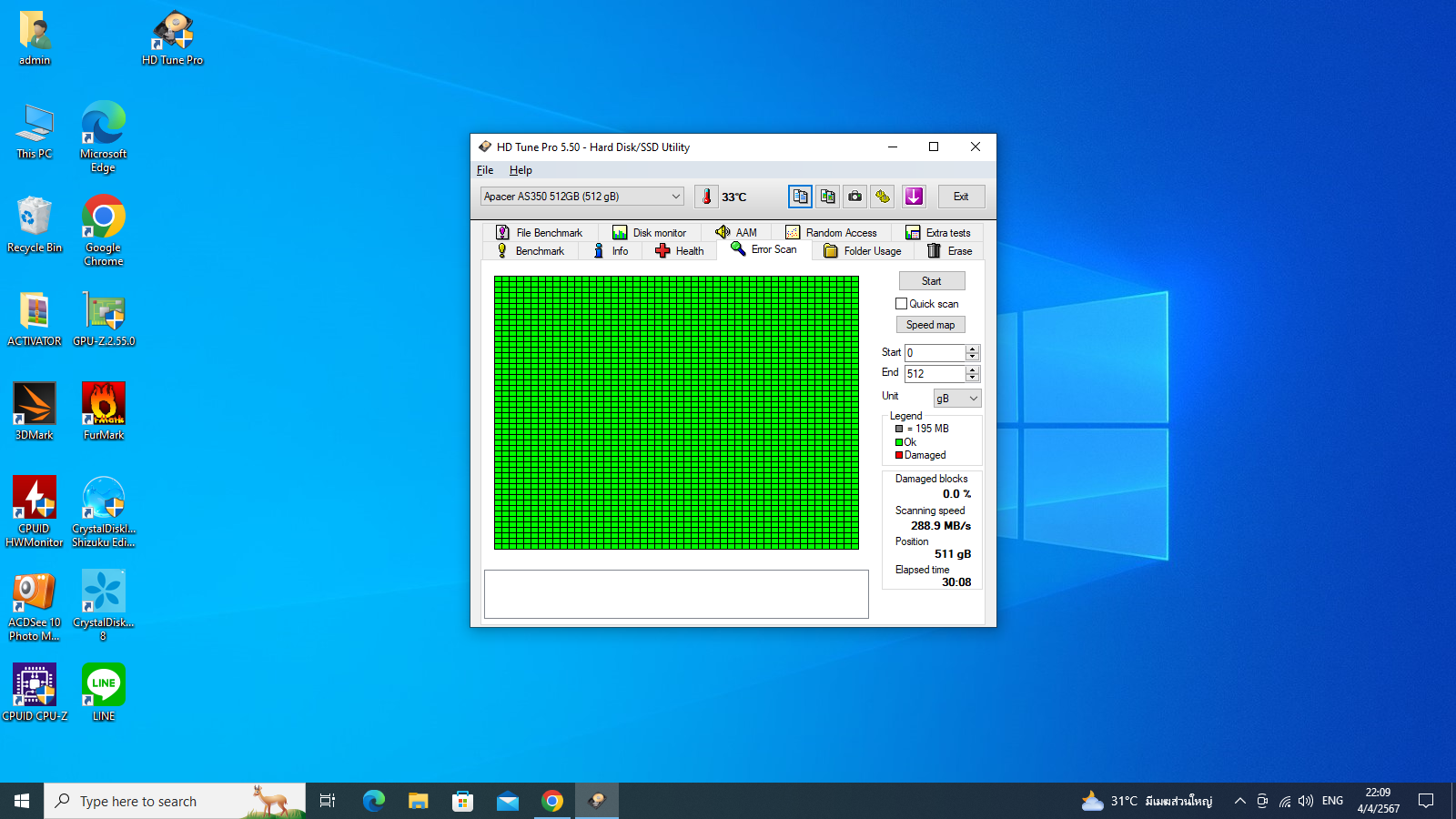Click the gray 195 MB legend swatch

coord(899,429)
